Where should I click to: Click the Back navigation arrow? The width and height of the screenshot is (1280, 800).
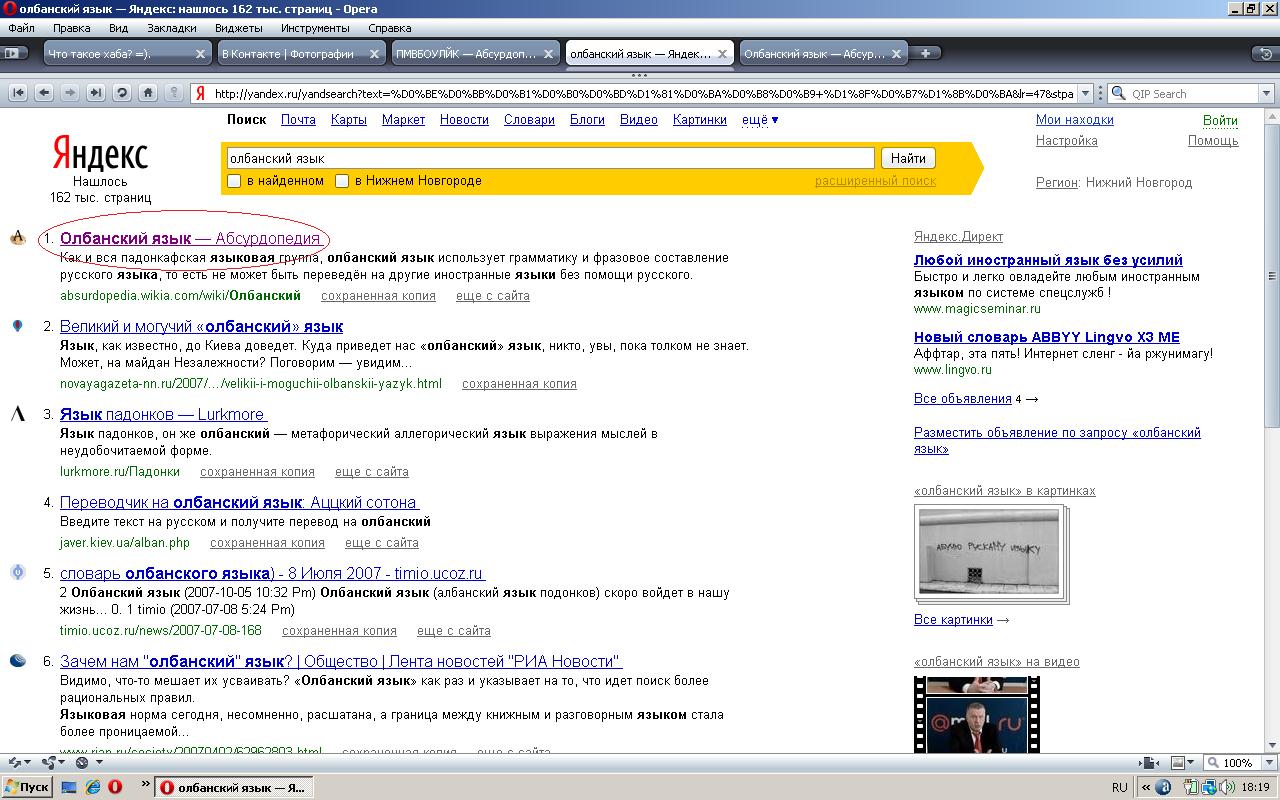(x=44, y=93)
